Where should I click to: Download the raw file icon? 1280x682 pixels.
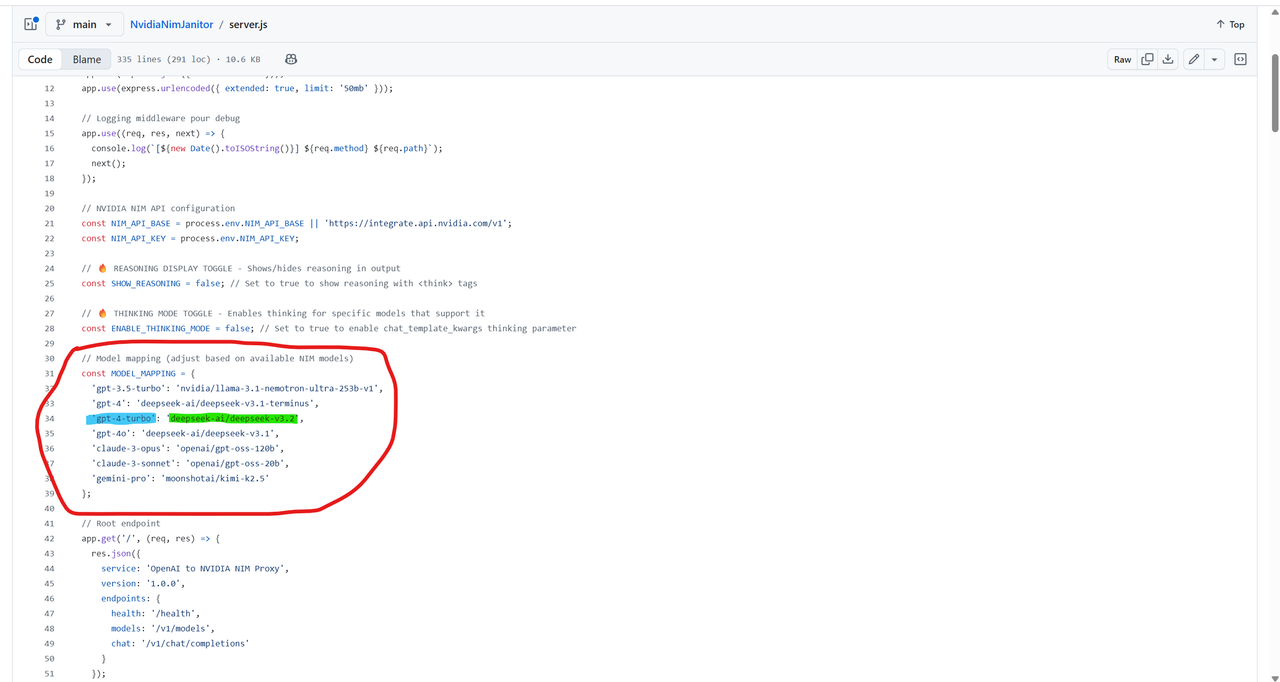point(1167,59)
